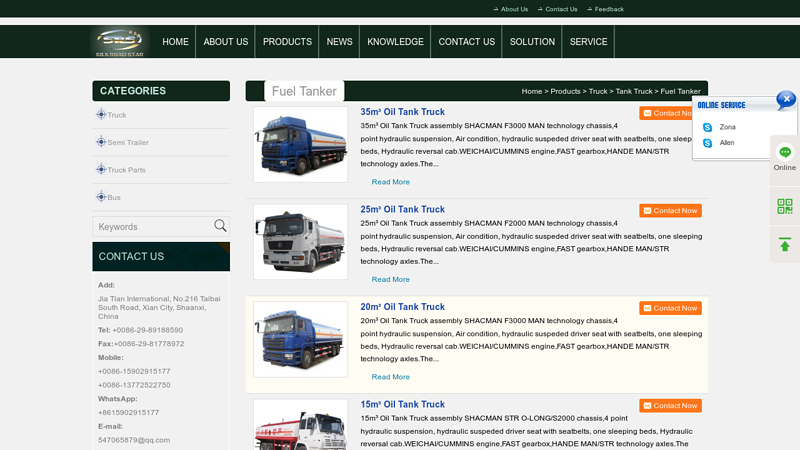Open the 35m³ Oil Tank Truck title
Image resolution: width=800 pixels, height=450 pixels.
click(403, 112)
